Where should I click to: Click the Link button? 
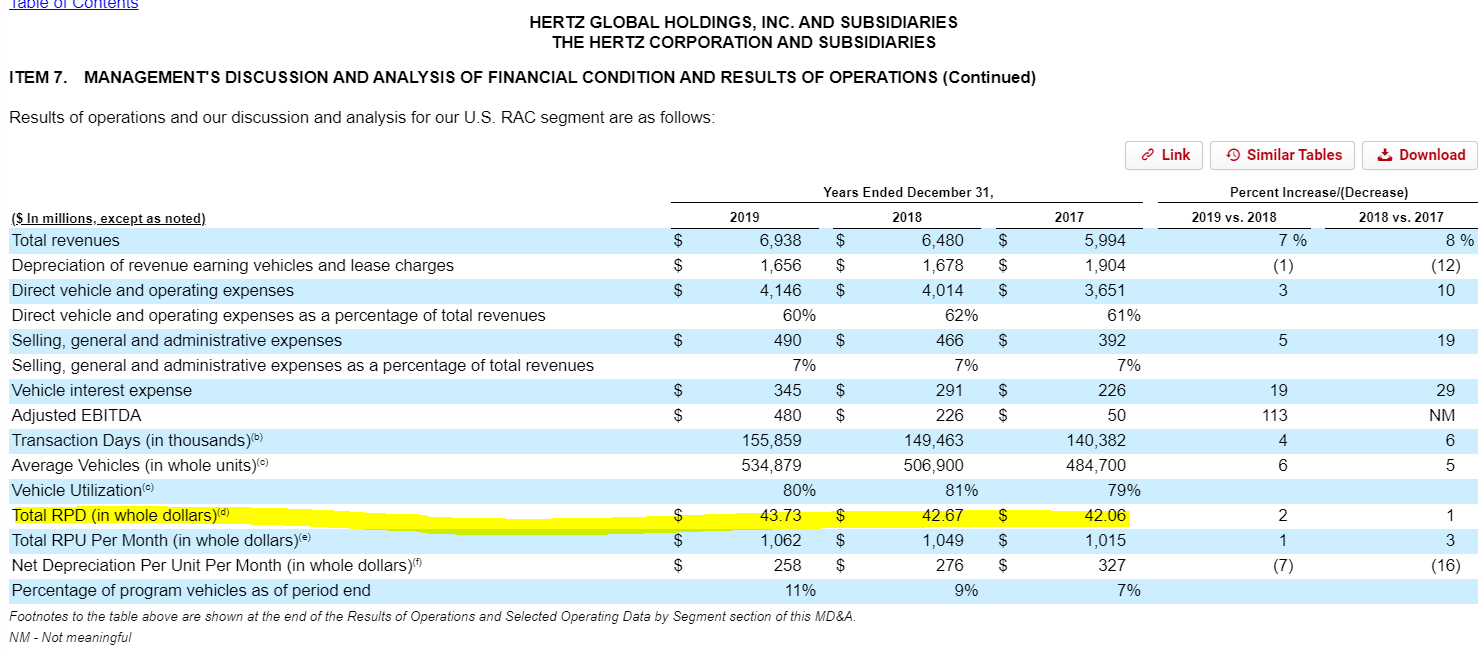[1164, 155]
